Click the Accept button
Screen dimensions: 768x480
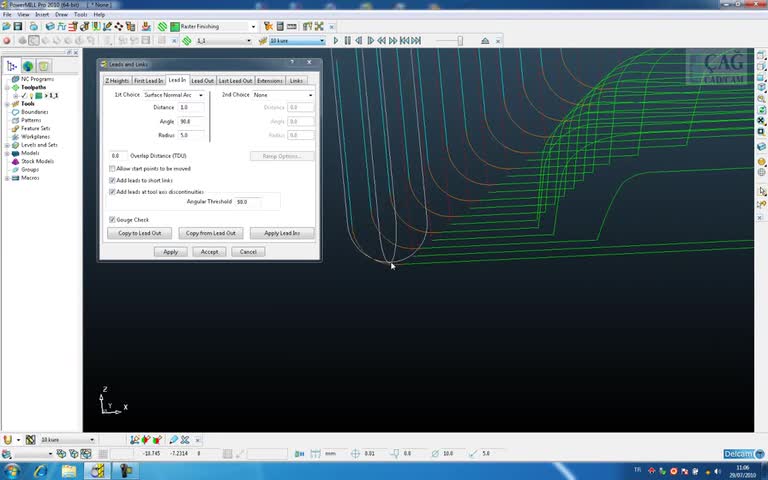tap(209, 252)
